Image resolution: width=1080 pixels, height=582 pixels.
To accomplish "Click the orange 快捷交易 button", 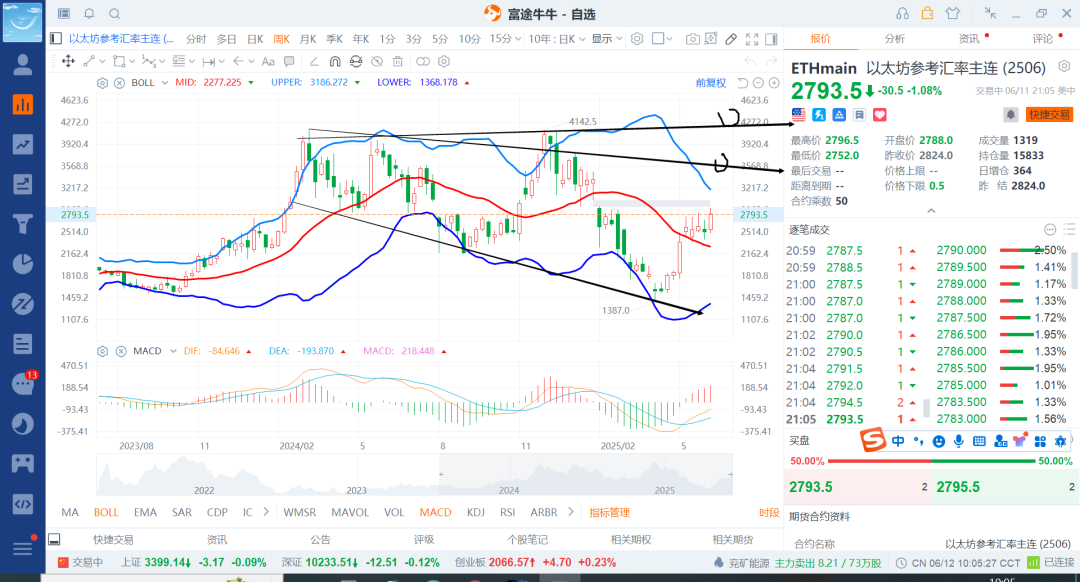I will click(x=1049, y=115).
